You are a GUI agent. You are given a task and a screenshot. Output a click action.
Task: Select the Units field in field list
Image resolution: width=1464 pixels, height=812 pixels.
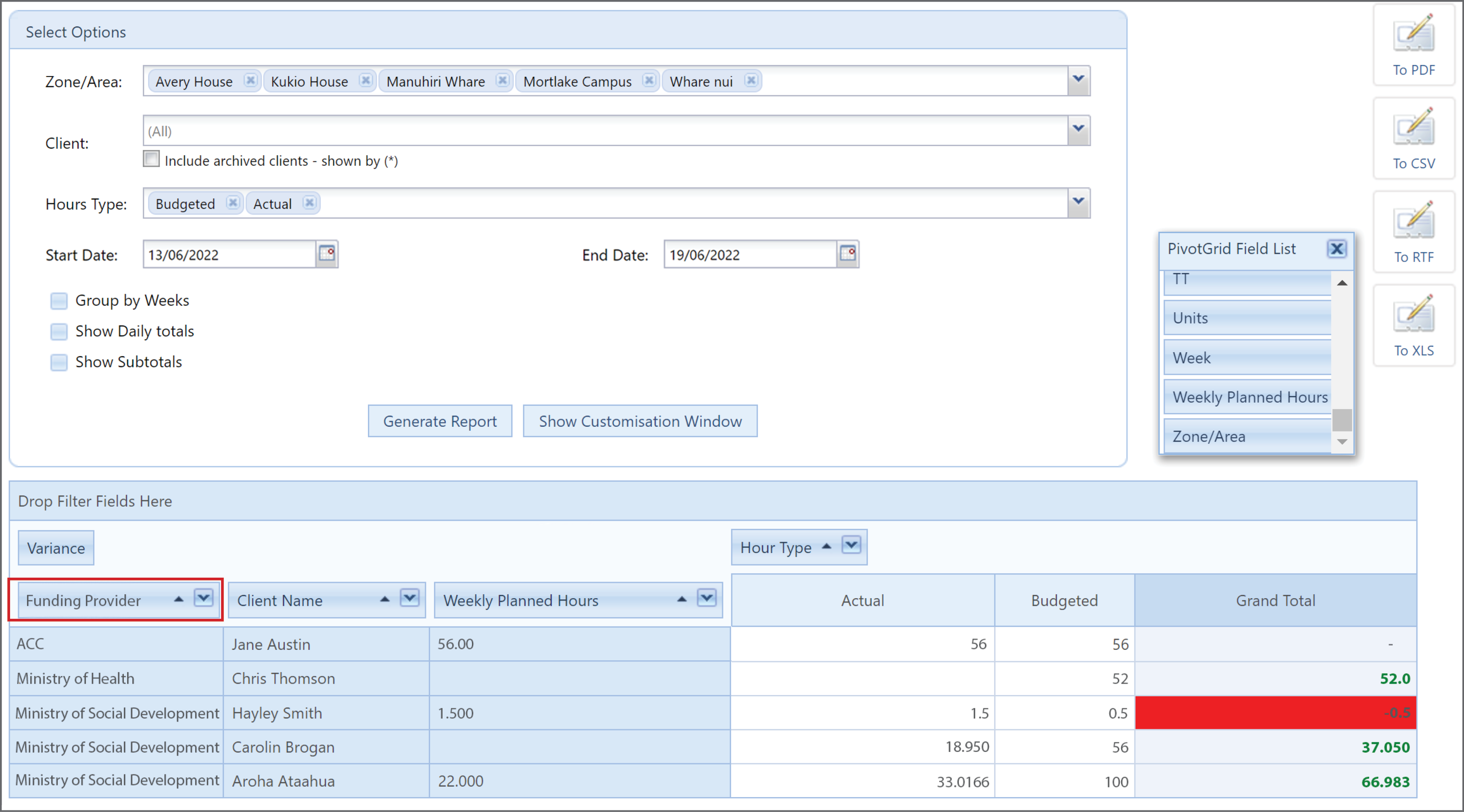click(x=1247, y=318)
